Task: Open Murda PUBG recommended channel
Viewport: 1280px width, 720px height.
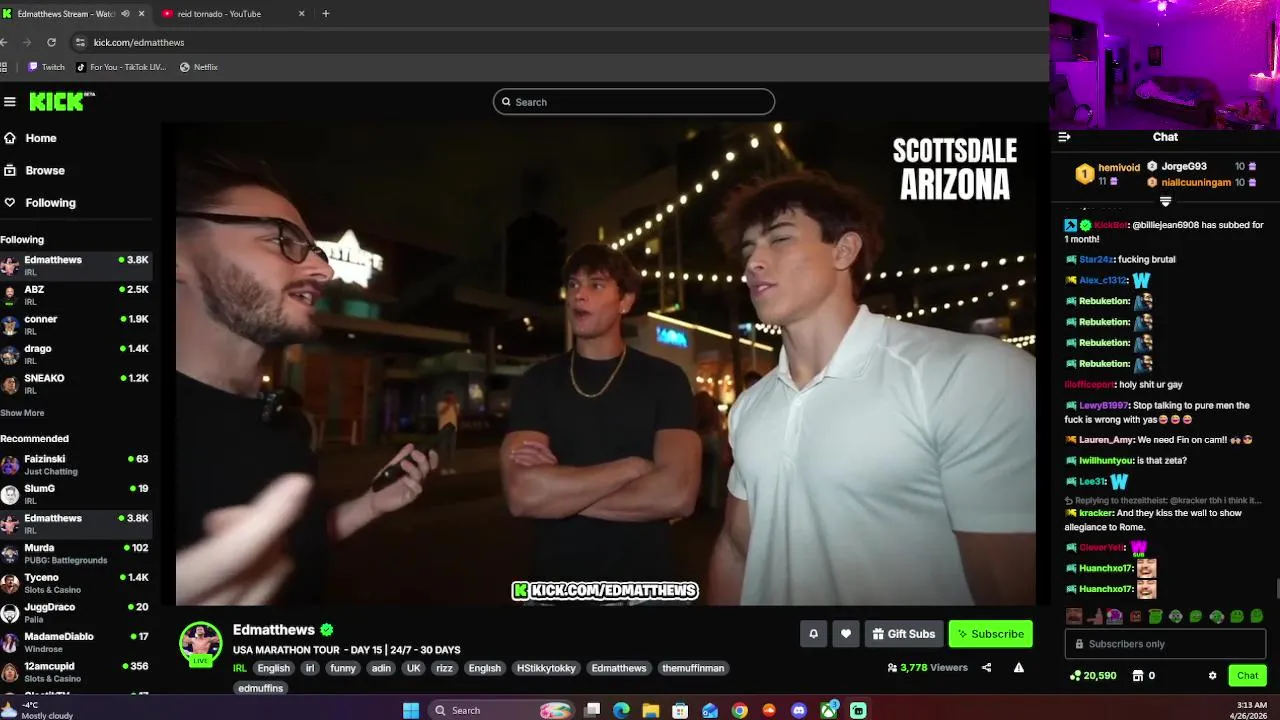Action: pyautogui.click(x=76, y=554)
